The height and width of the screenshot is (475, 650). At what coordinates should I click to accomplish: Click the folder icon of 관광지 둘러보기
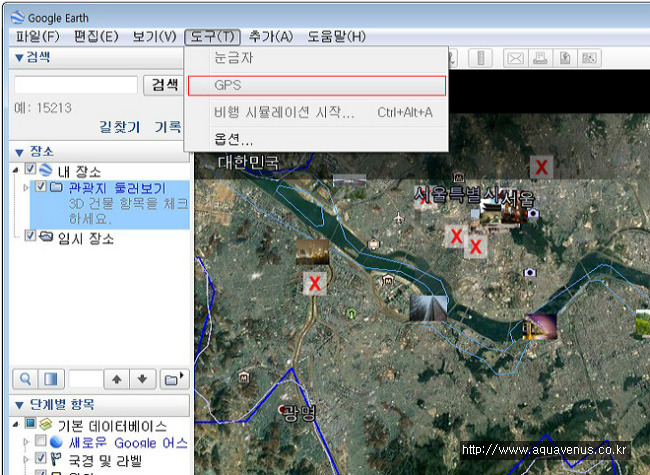(56, 187)
